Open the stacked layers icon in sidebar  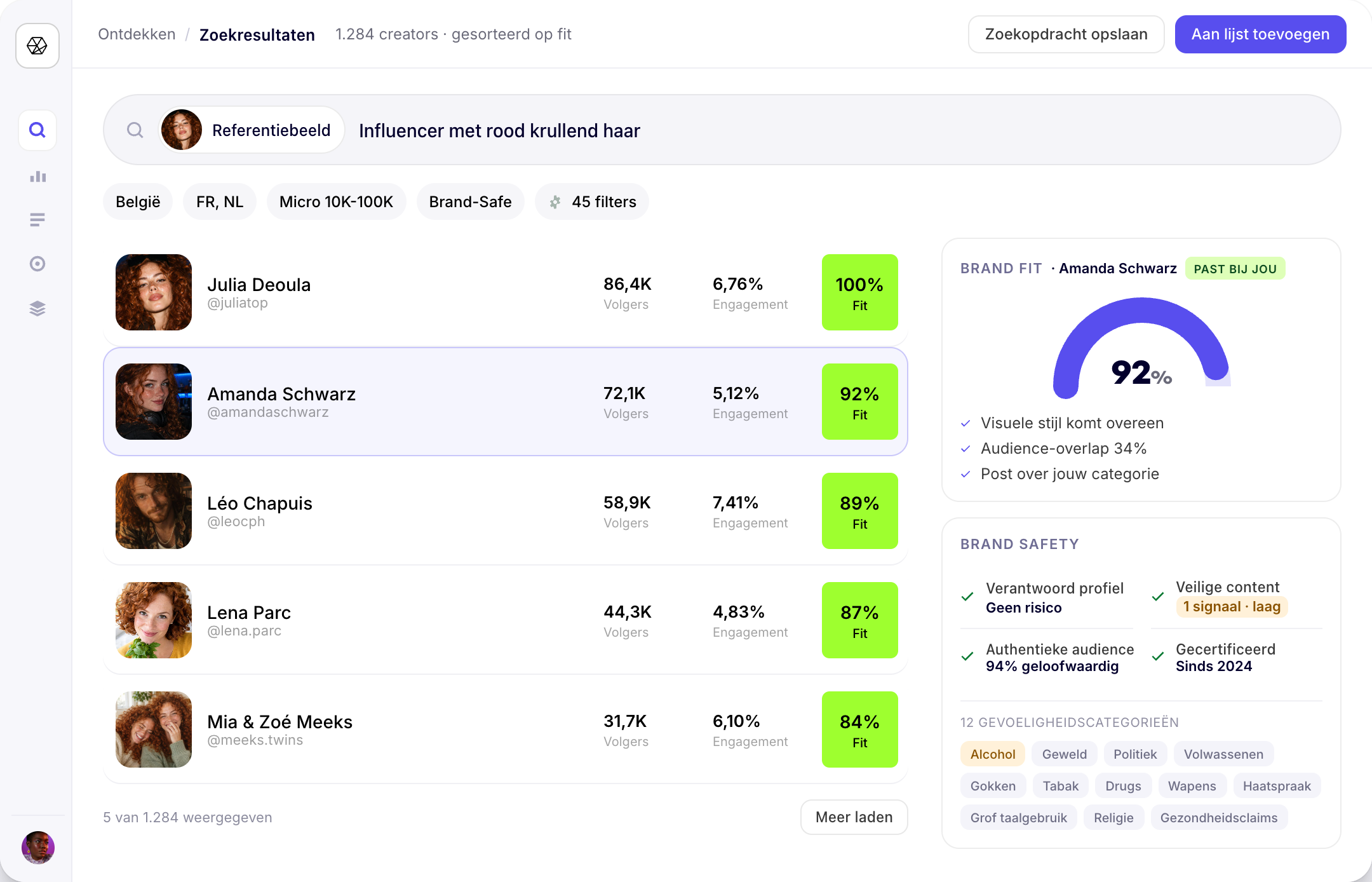tap(37, 308)
